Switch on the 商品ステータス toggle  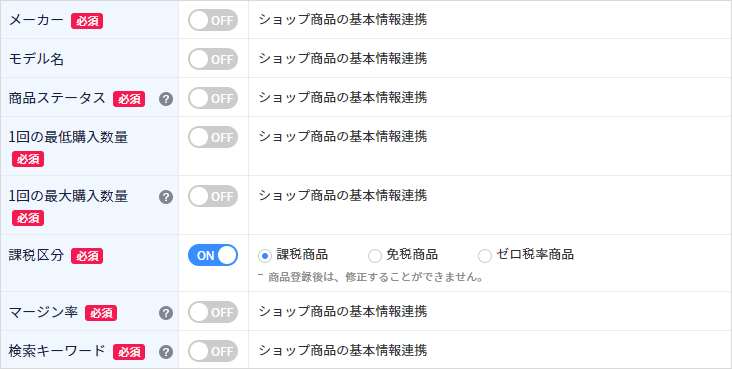pyautogui.click(x=213, y=99)
